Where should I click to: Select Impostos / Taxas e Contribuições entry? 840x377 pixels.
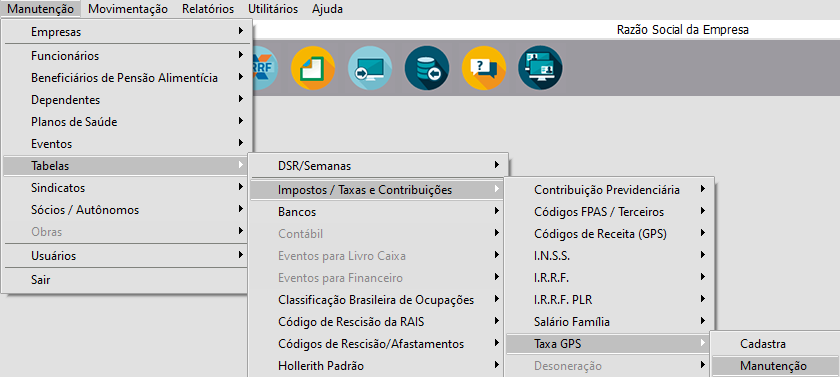(x=378, y=190)
